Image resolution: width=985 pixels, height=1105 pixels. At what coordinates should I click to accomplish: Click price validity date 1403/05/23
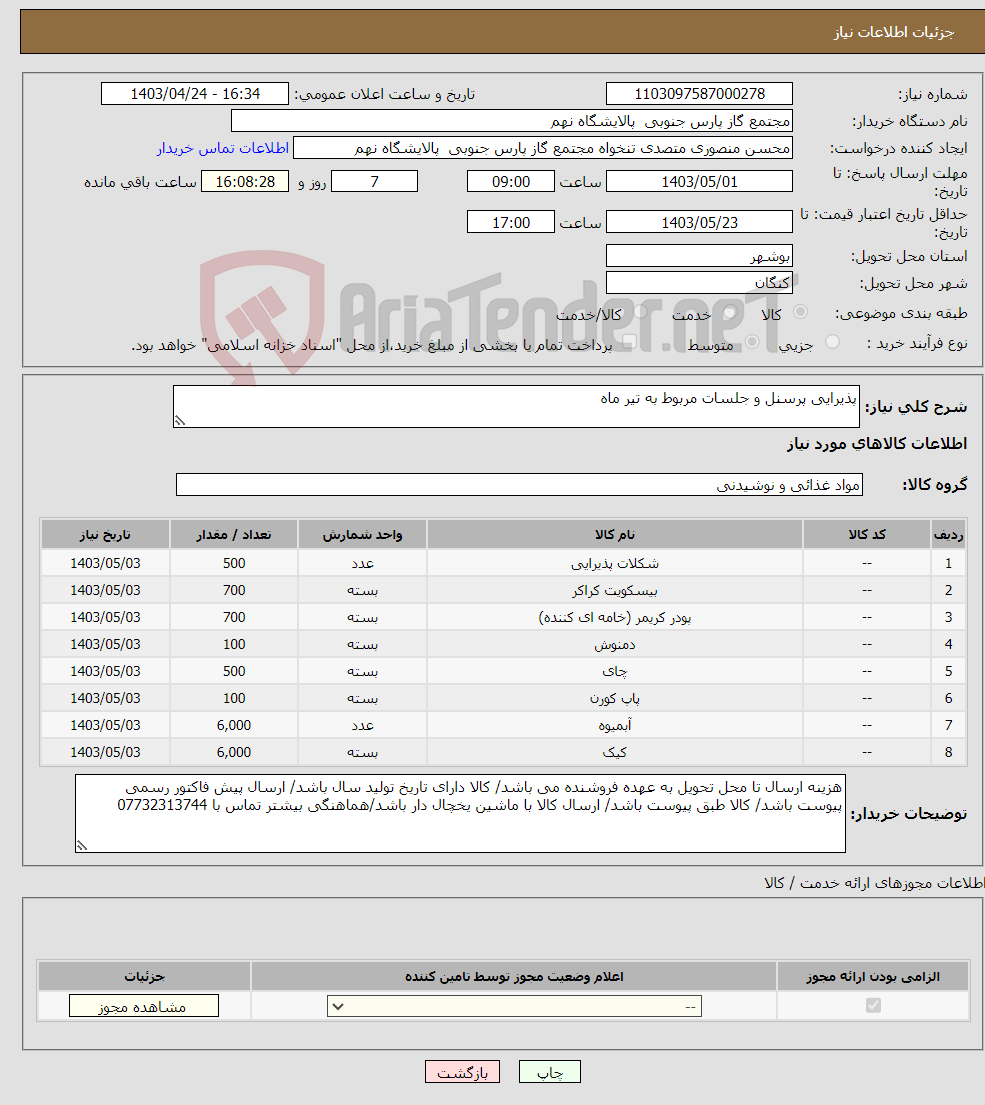[x=699, y=222]
